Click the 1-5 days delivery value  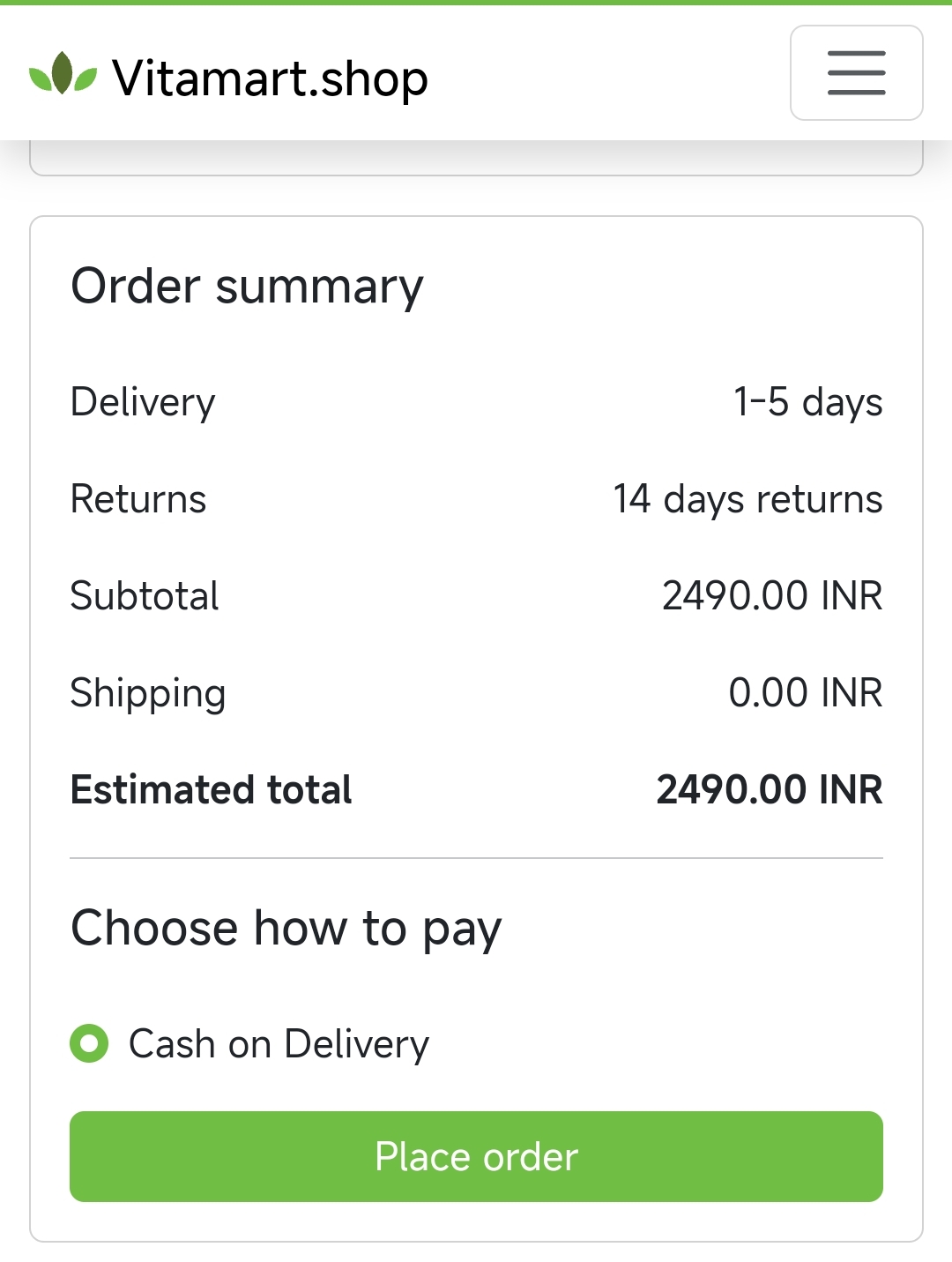tap(807, 402)
